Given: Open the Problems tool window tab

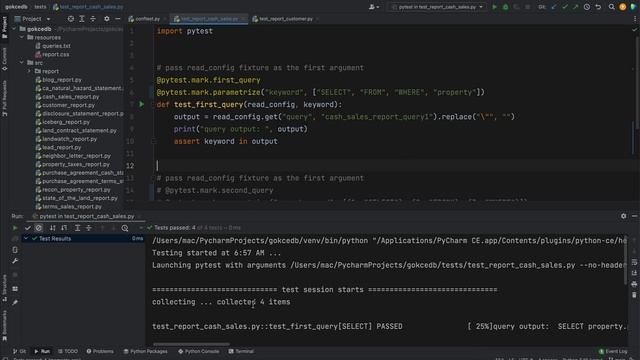Looking at the screenshot, I should coord(100,351).
